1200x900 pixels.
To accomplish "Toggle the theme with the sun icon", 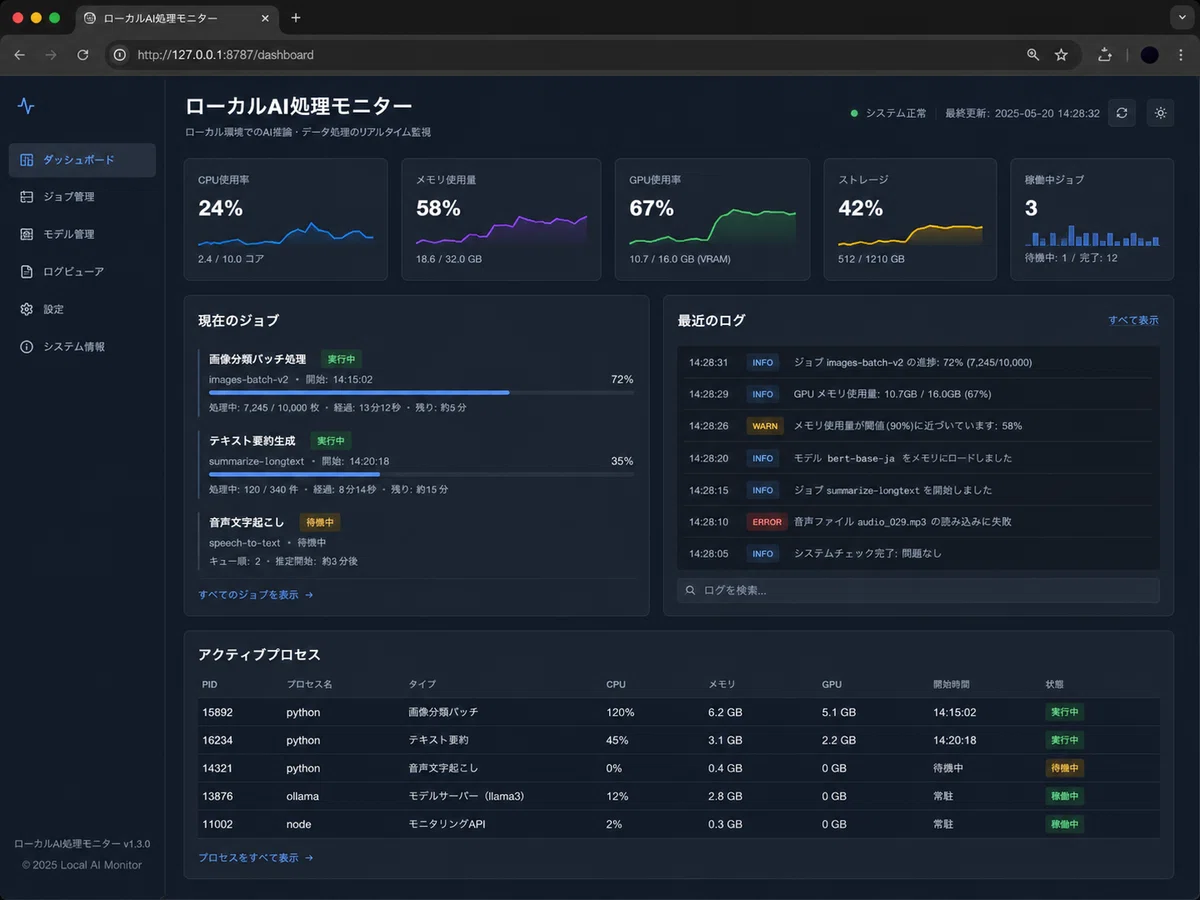I will coord(1160,113).
